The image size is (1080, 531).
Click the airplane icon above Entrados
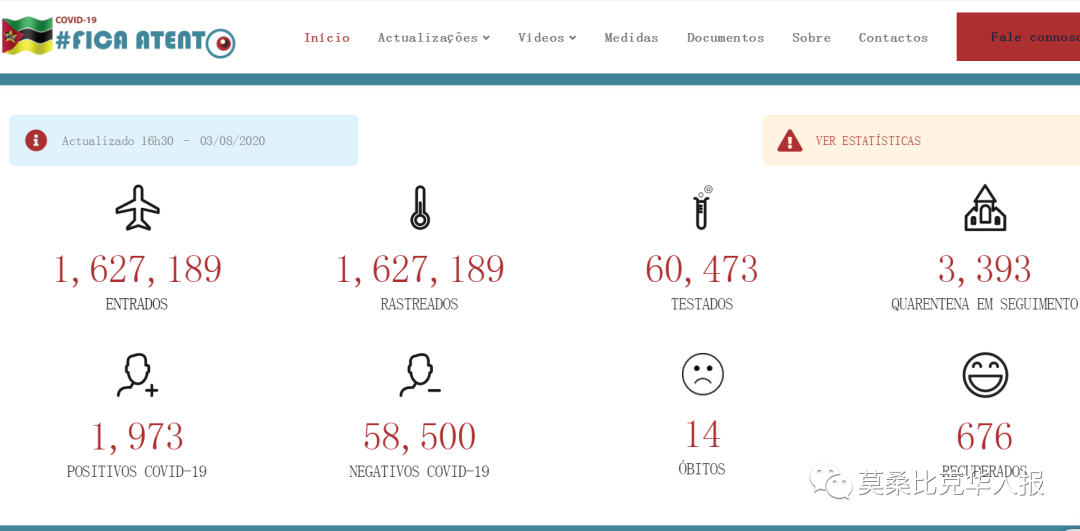138,208
